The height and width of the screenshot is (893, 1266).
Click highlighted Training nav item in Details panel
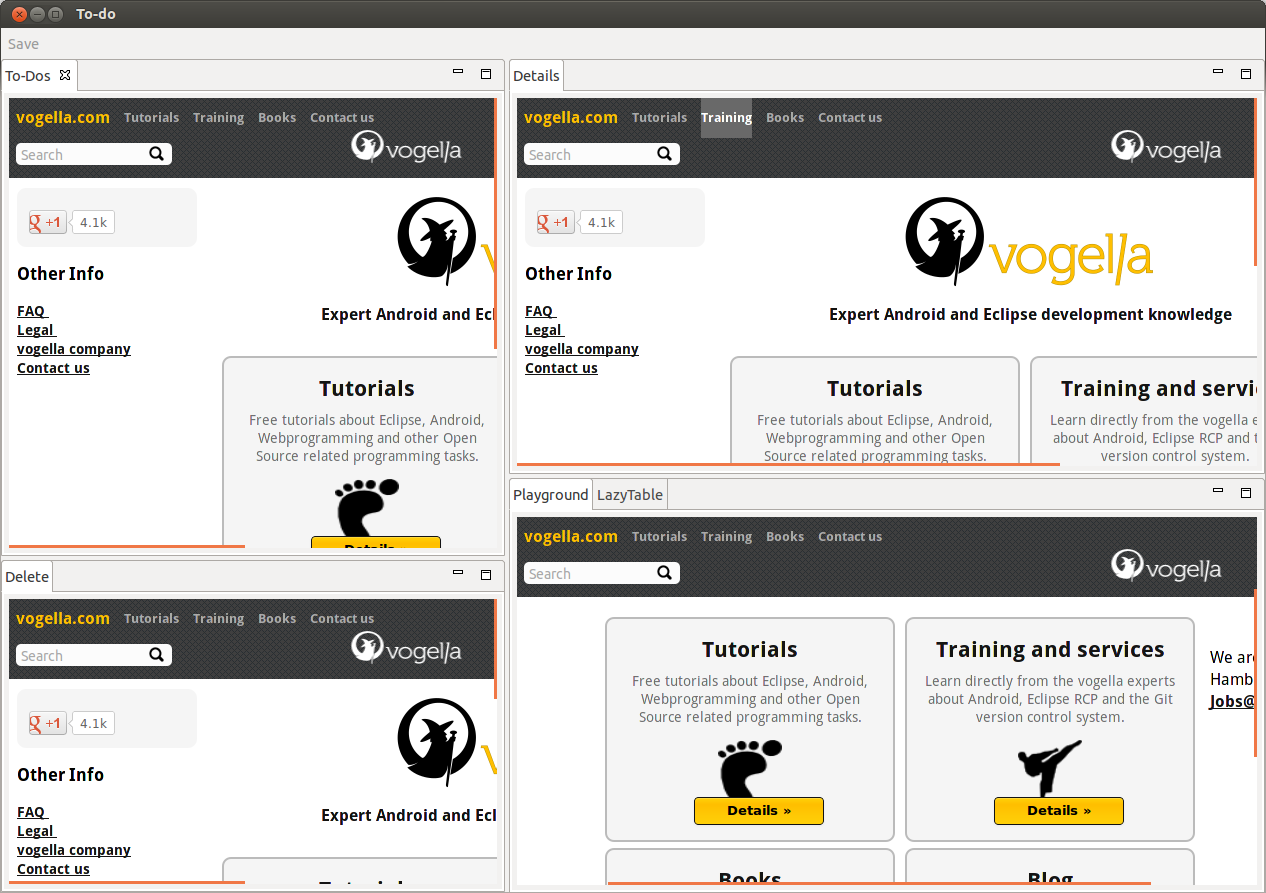pos(726,118)
